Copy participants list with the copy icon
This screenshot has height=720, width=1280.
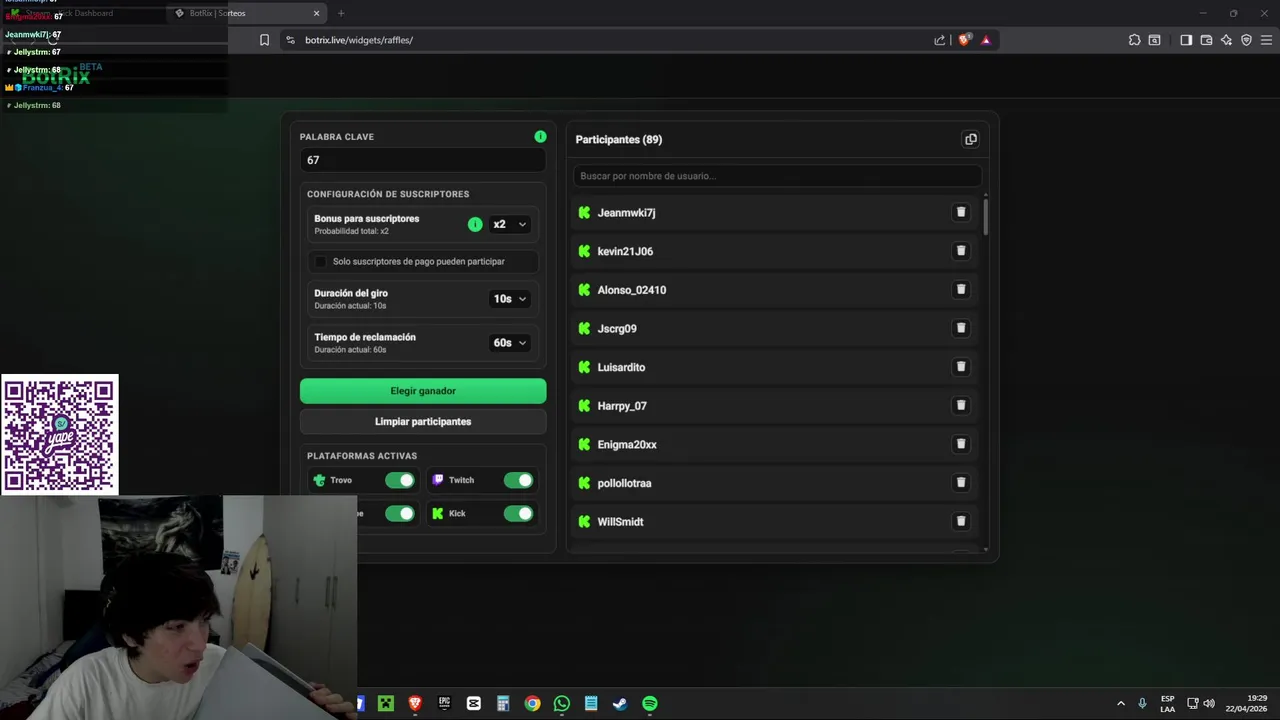pos(970,139)
